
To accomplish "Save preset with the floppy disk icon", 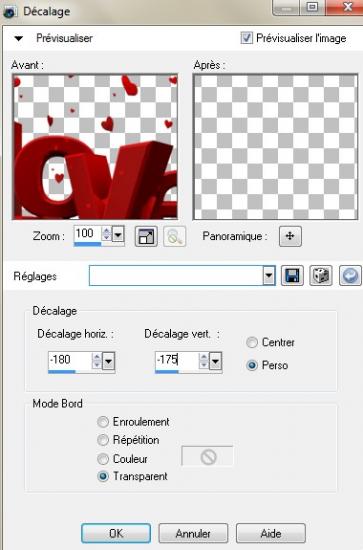I will point(292,276).
